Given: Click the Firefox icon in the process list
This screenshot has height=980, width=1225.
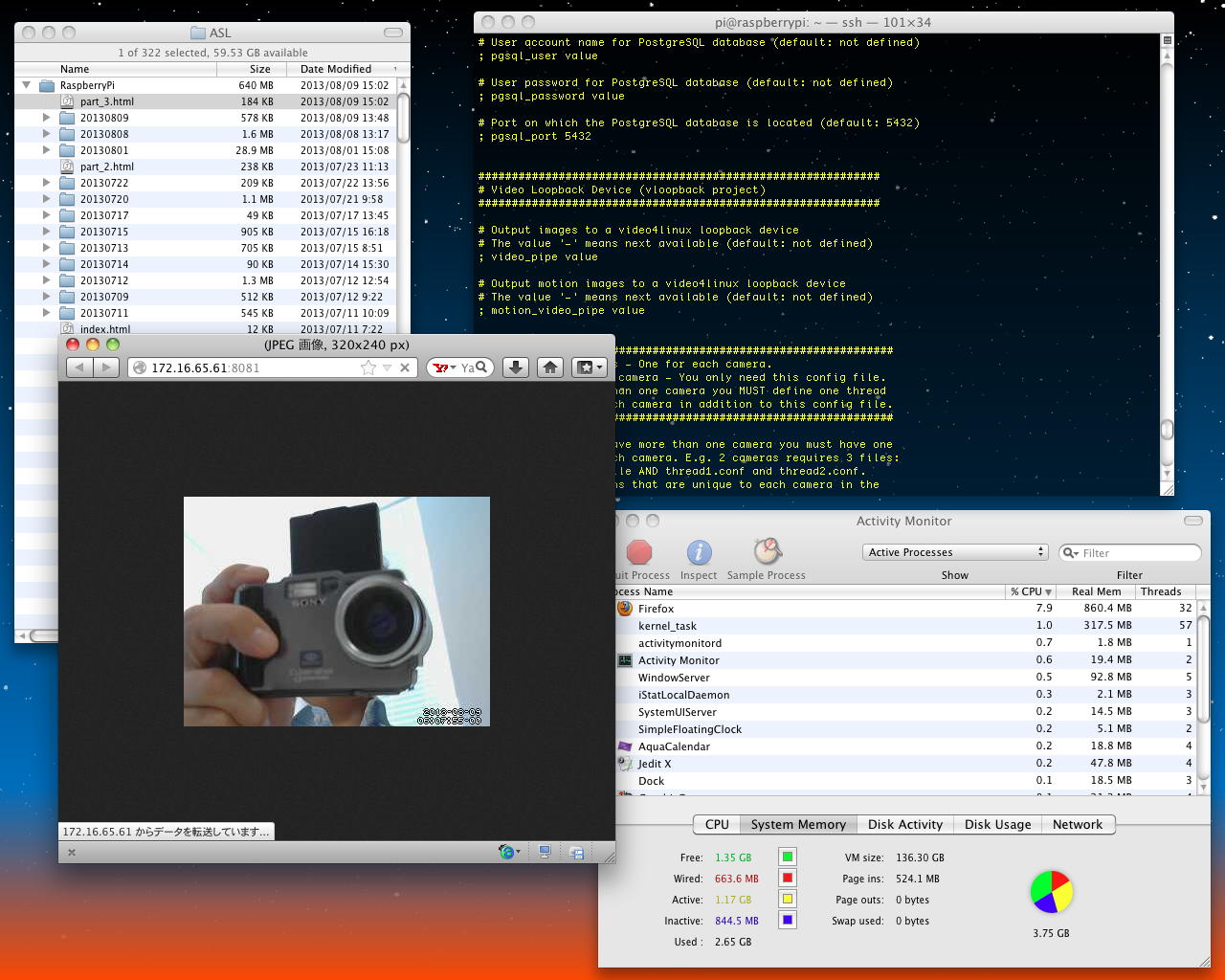Looking at the screenshot, I should (625, 608).
